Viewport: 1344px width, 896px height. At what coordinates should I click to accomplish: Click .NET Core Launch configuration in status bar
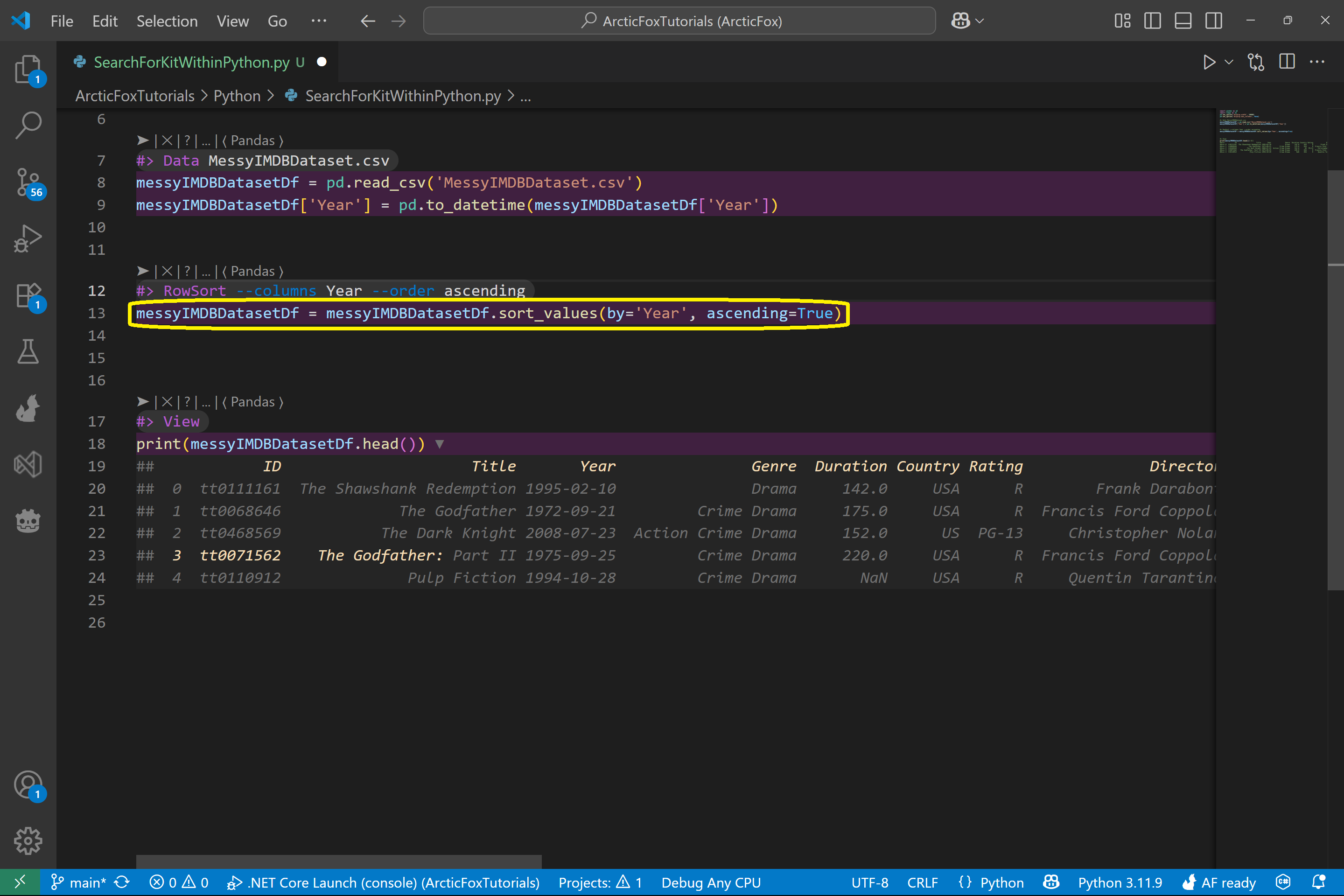coord(384,882)
